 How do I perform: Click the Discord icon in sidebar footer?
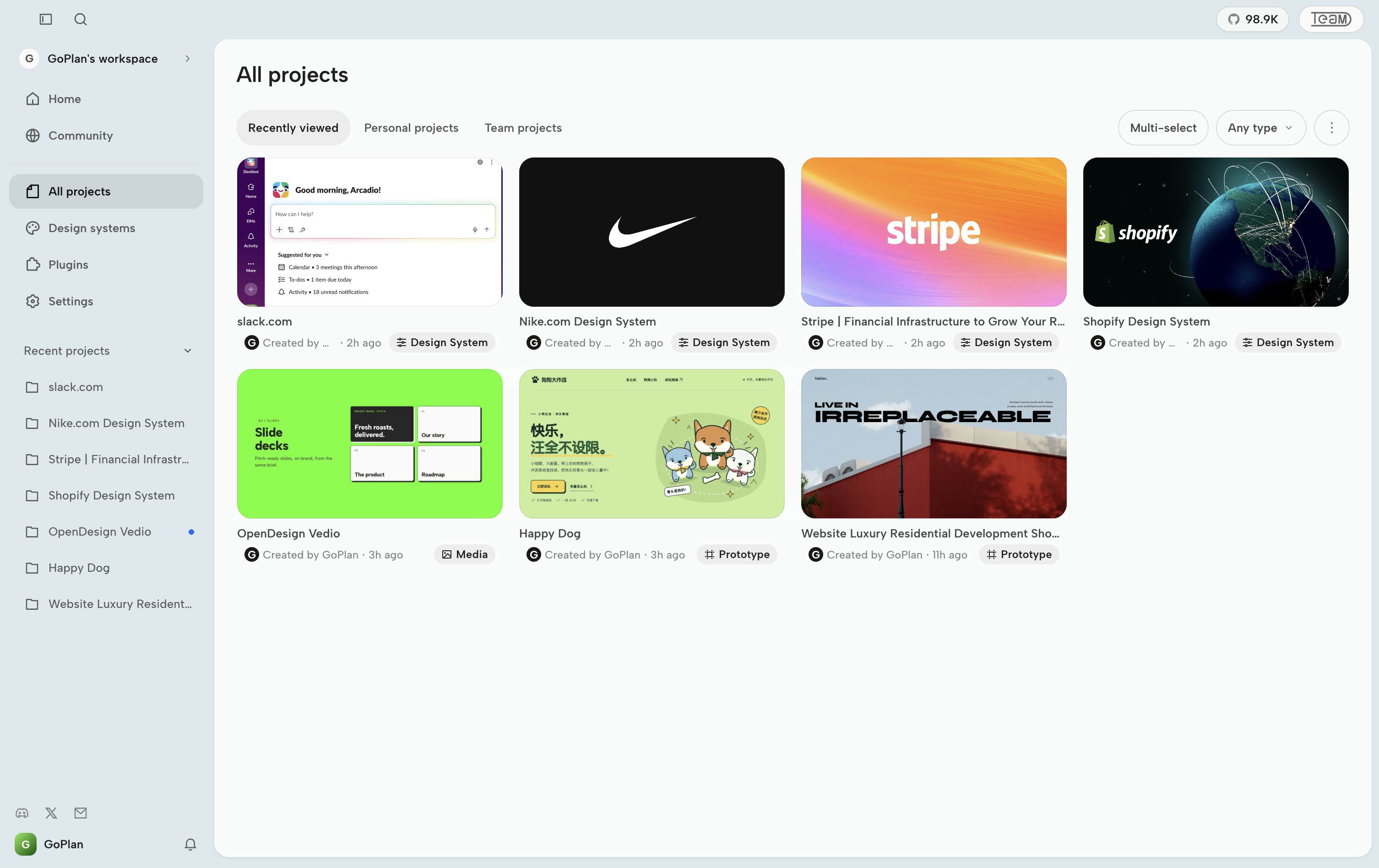point(22,813)
